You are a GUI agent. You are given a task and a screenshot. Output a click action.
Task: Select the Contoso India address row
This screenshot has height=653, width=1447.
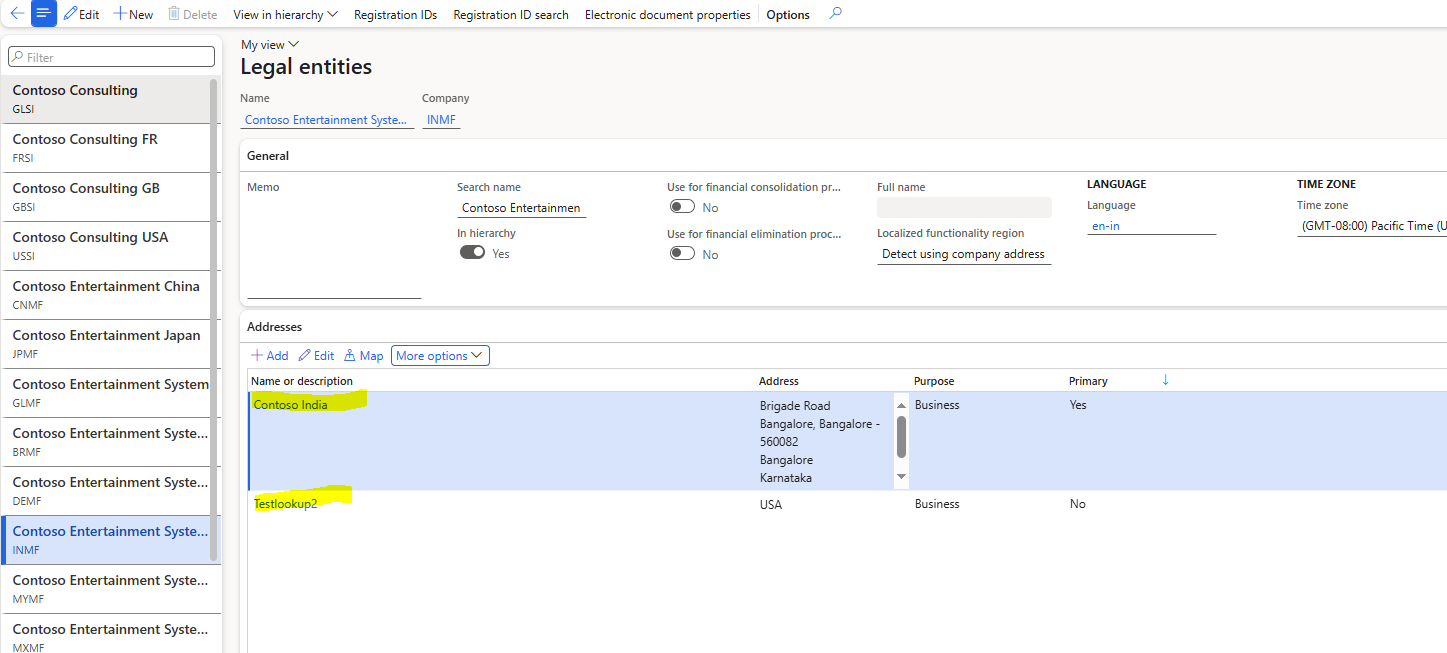point(846,441)
